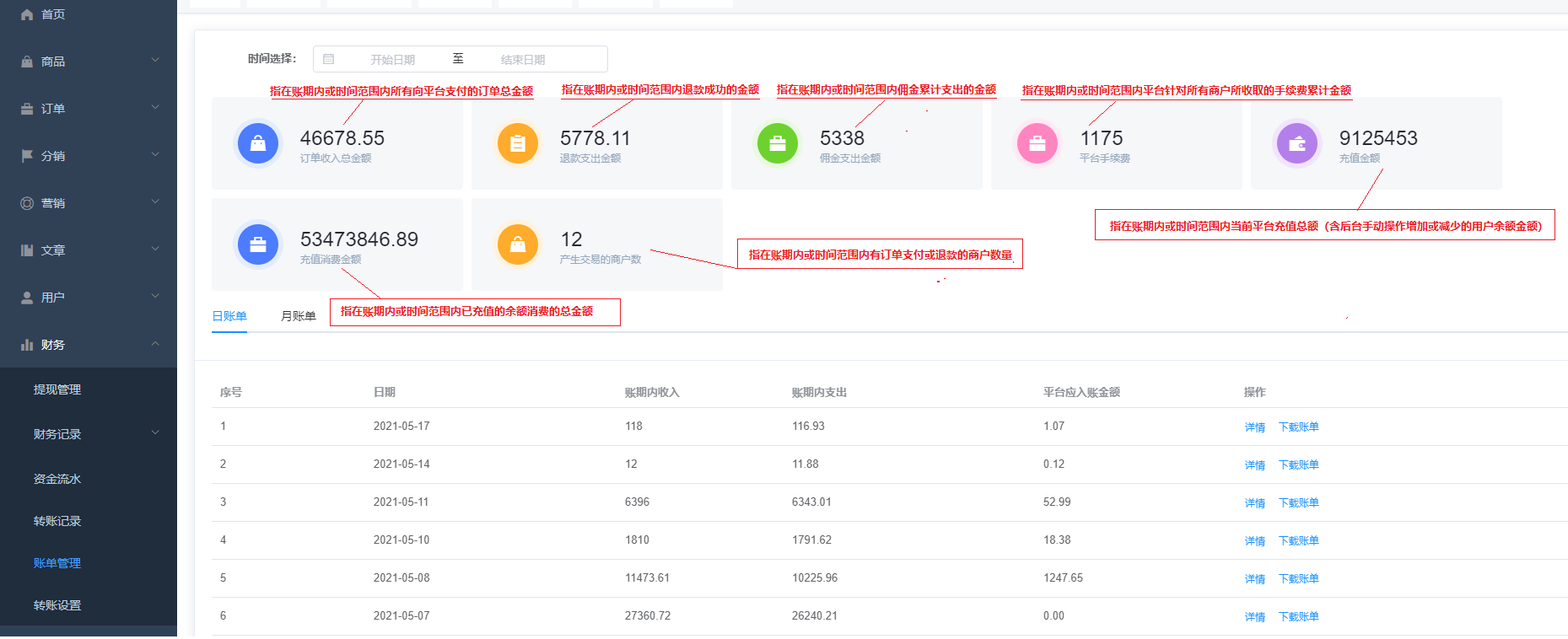Switch to the 月账单 tab
This screenshot has width=1568, height=639.
click(298, 316)
